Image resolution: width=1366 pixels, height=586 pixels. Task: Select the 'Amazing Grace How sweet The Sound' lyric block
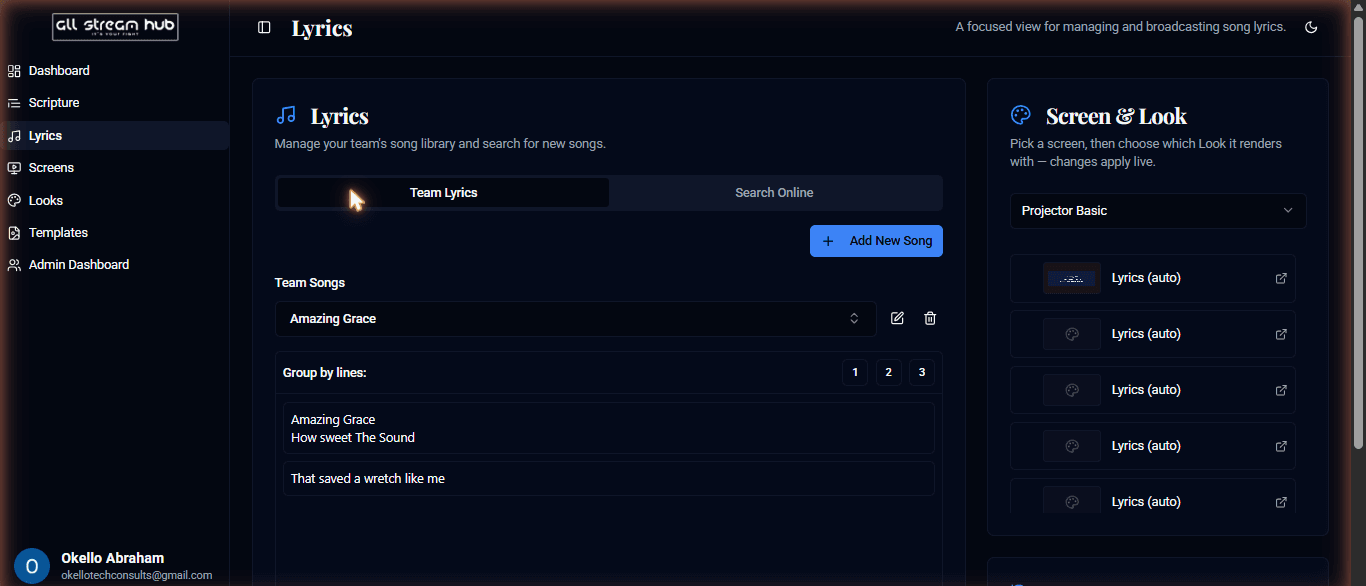click(x=608, y=428)
